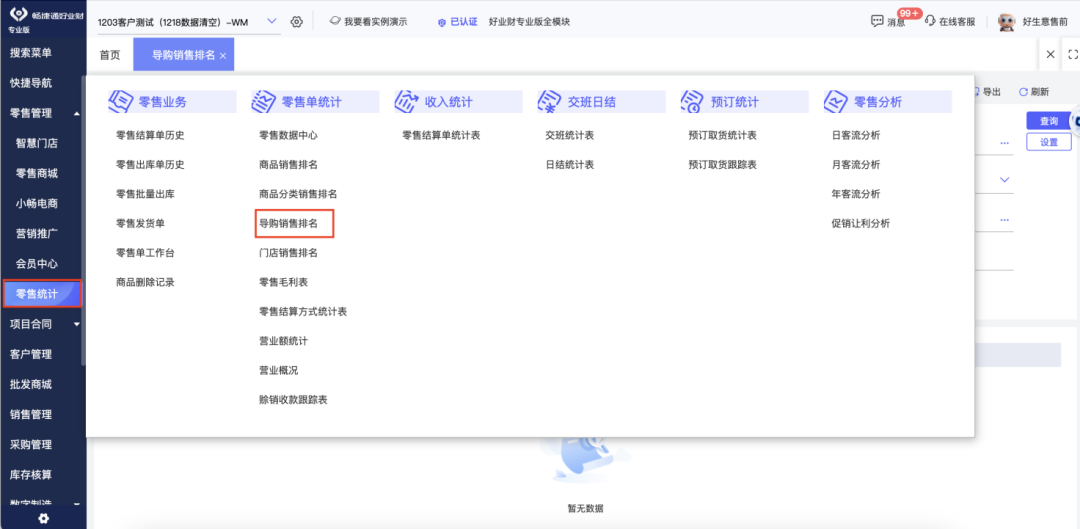1080x529 pixels.
Task: Click the 刷新 refresh button
Action: [x=1034, y=92]
